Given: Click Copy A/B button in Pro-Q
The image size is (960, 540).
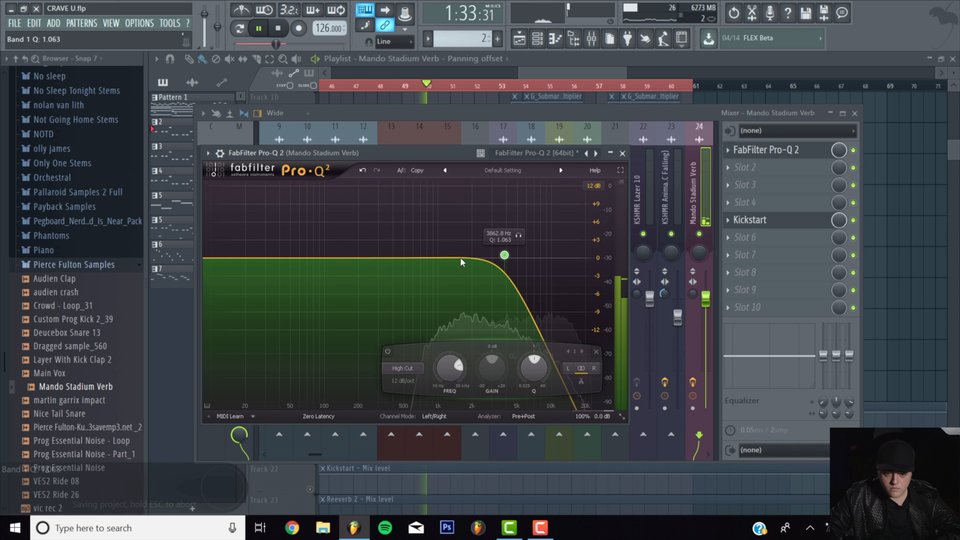Looking at the screenshot, I should [x=417, y=170].
